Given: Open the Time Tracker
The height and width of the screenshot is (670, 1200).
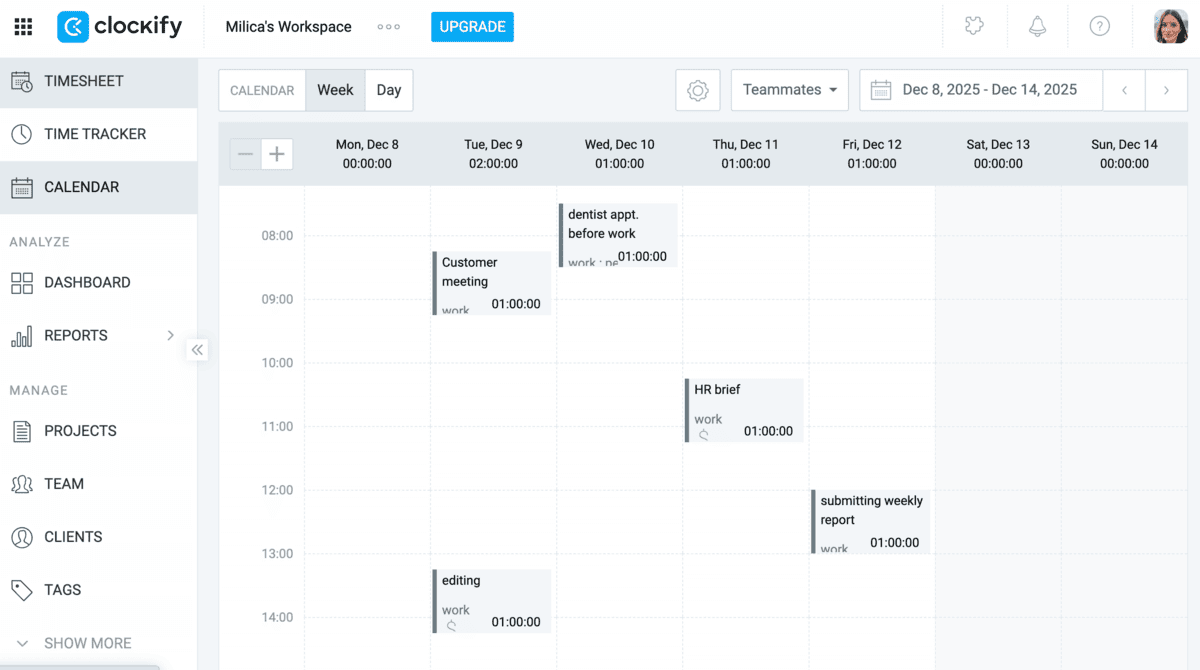Looking at the screenshot, I should 94,134.
